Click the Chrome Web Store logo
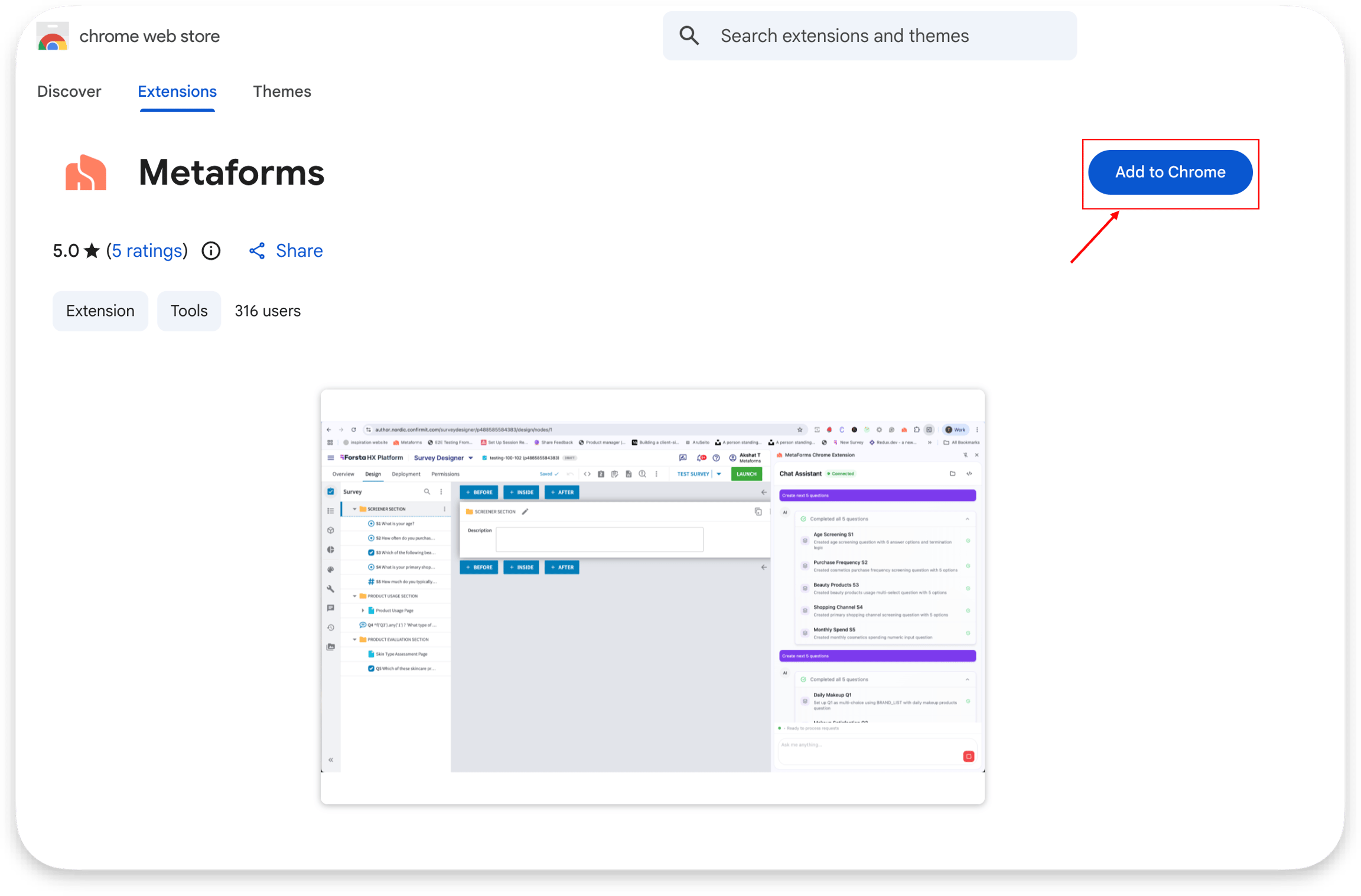The width and height of the screenshot is (1361, 896). click(x=53, y=36)
